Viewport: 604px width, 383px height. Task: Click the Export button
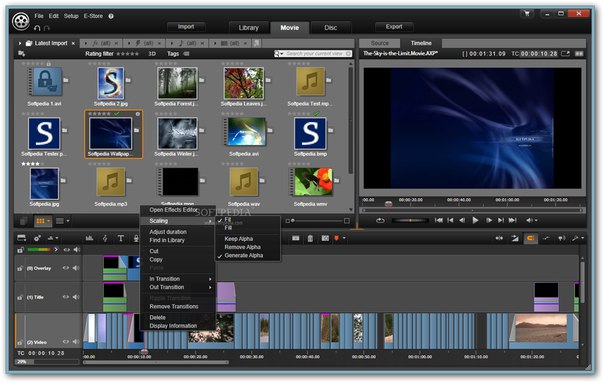click(x=394, y=27)
